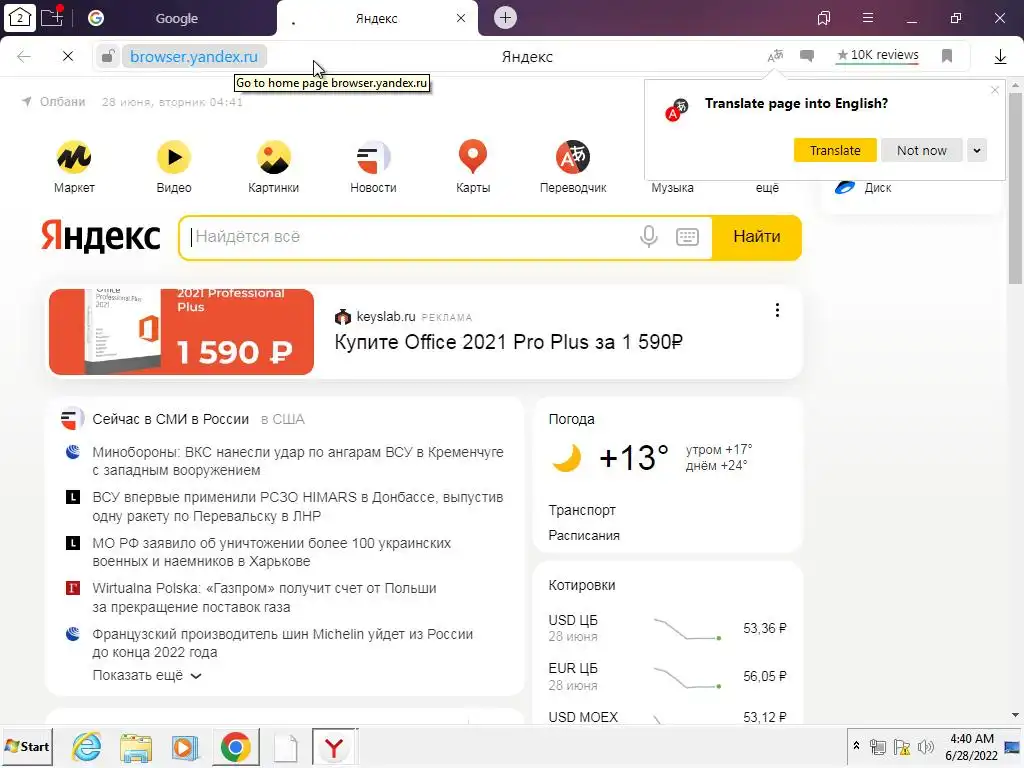Screen dimensions: 1024x768
Task: Expand the translate options dropdown arrow
Action: tap(977, 150)
